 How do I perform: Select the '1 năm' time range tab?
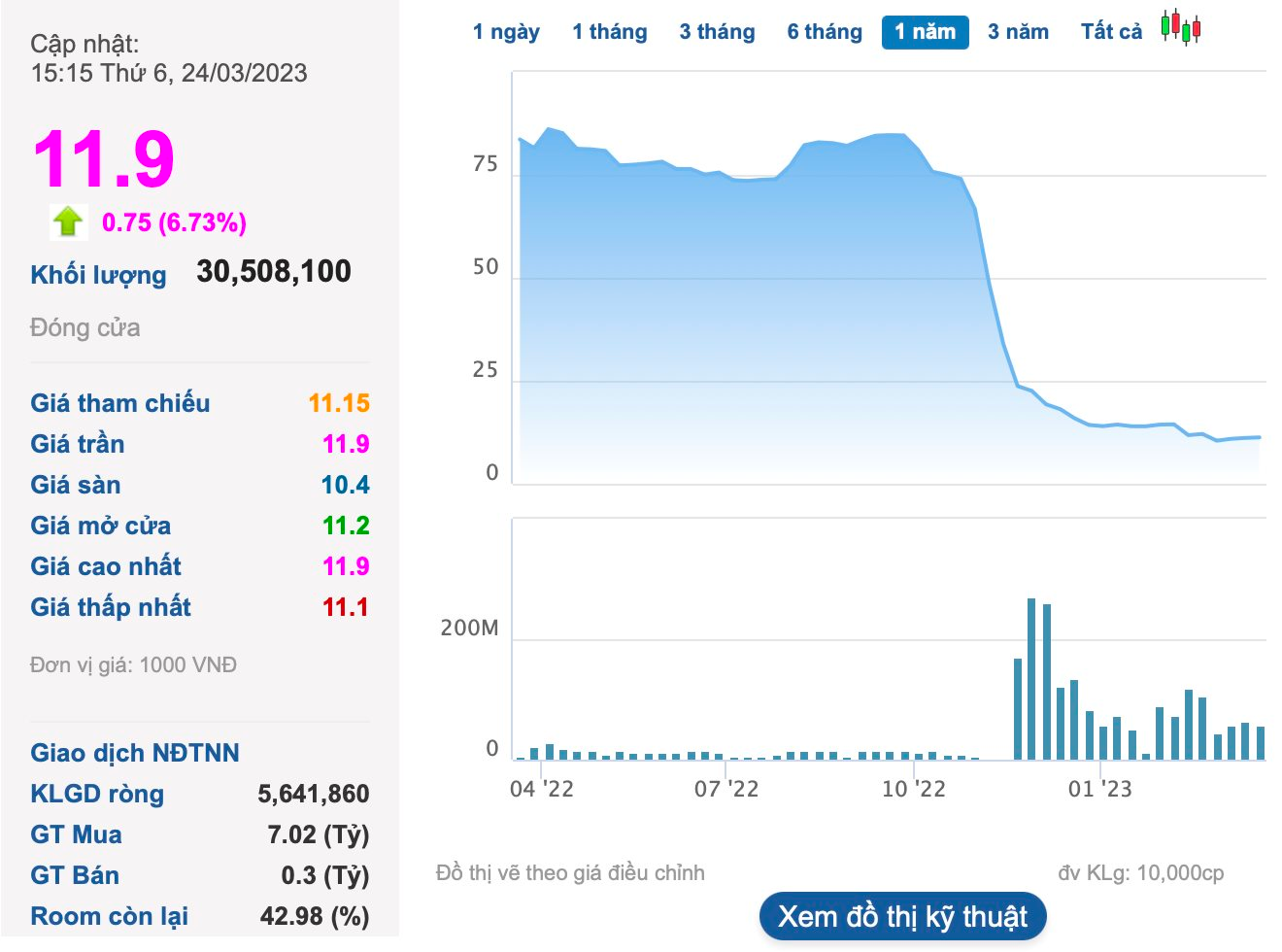[926, 32]
